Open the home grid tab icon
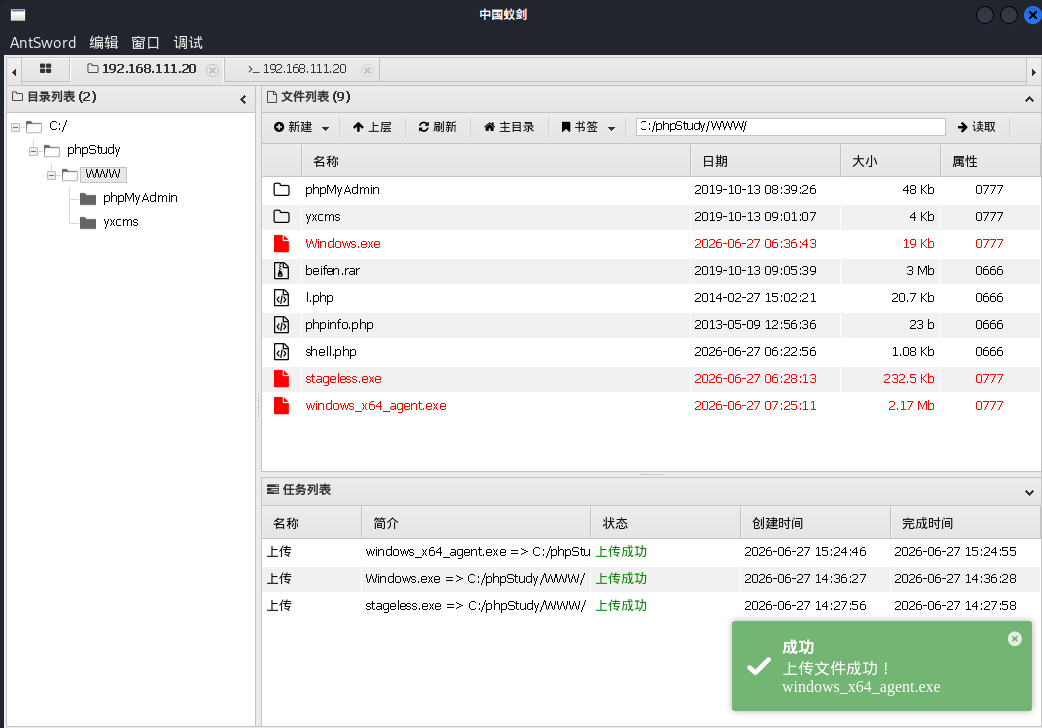Viewport: 1042px width, 728px height. [45, 68]
